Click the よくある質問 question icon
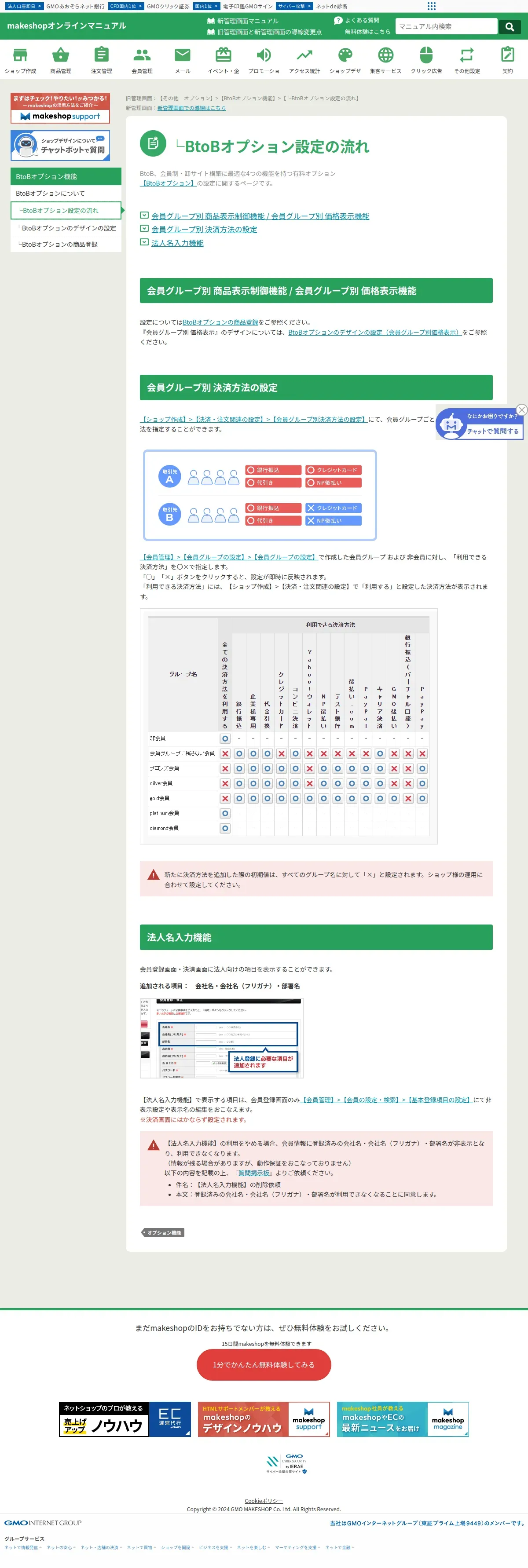 (x=338, y=21)
